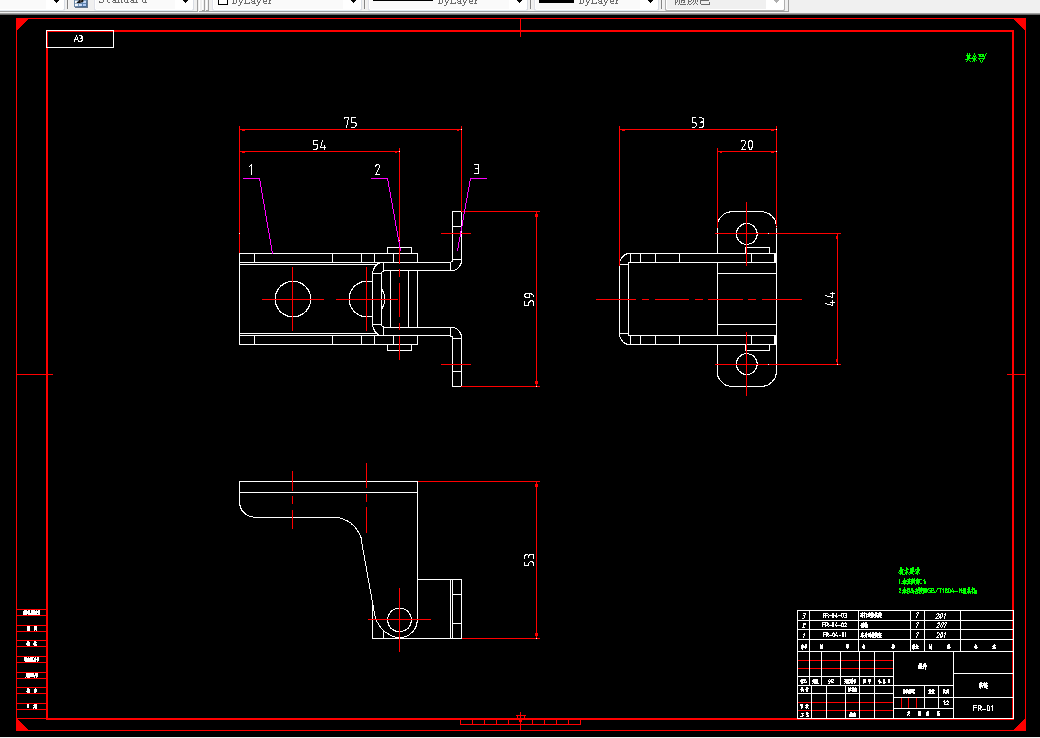Viewport: 1040px width, 738px height.
Task: Select the vertical 53 dimension in bottom view
Action: pyautogui.click(x=529, y=560)
